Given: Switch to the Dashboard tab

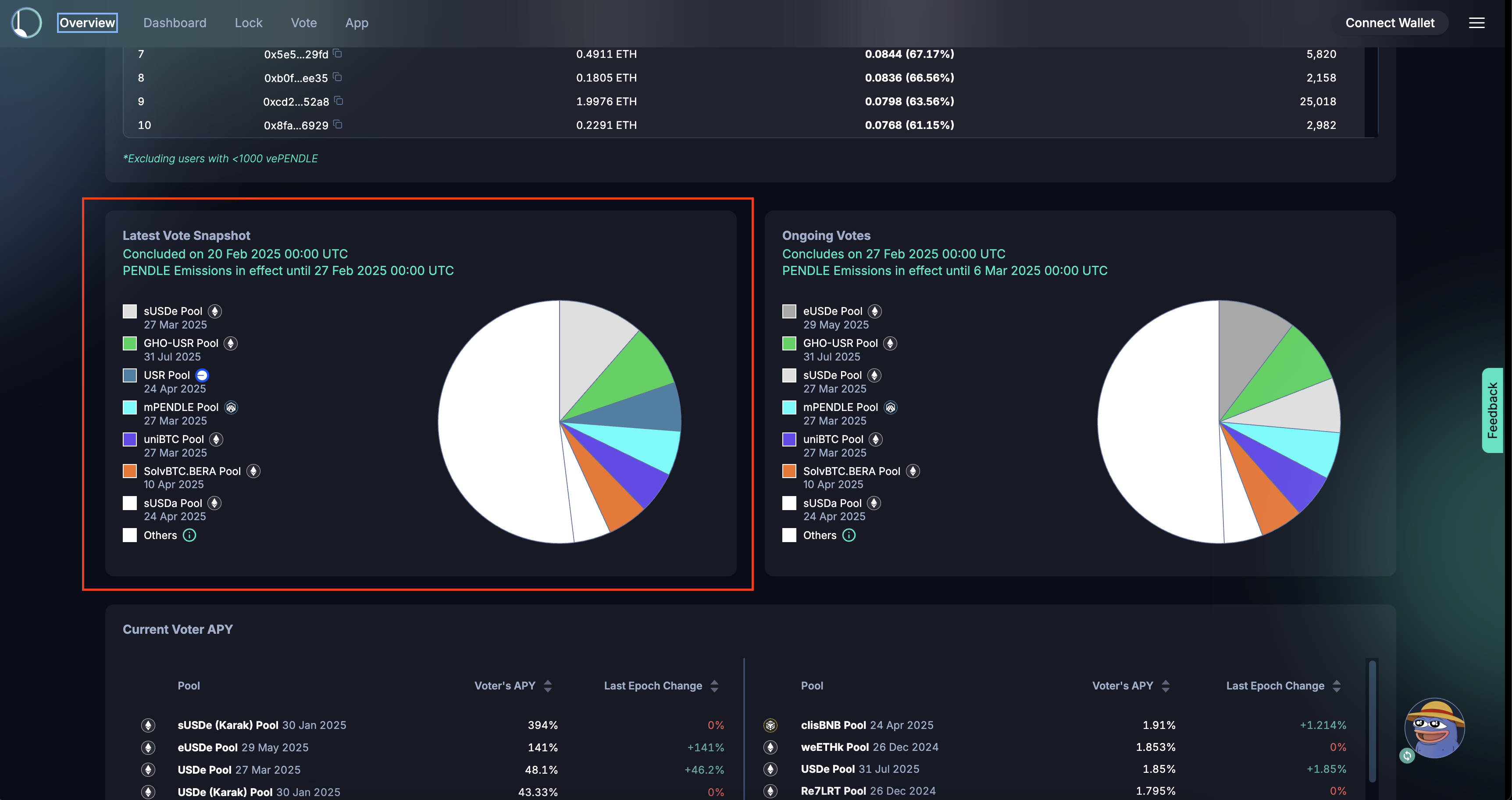Looking at the screenshot, I should pos(175,23).
